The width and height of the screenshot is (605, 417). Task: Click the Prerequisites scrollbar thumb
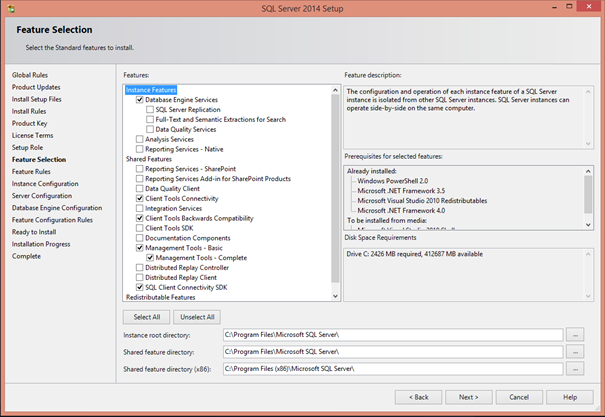[x=588, y=195]
